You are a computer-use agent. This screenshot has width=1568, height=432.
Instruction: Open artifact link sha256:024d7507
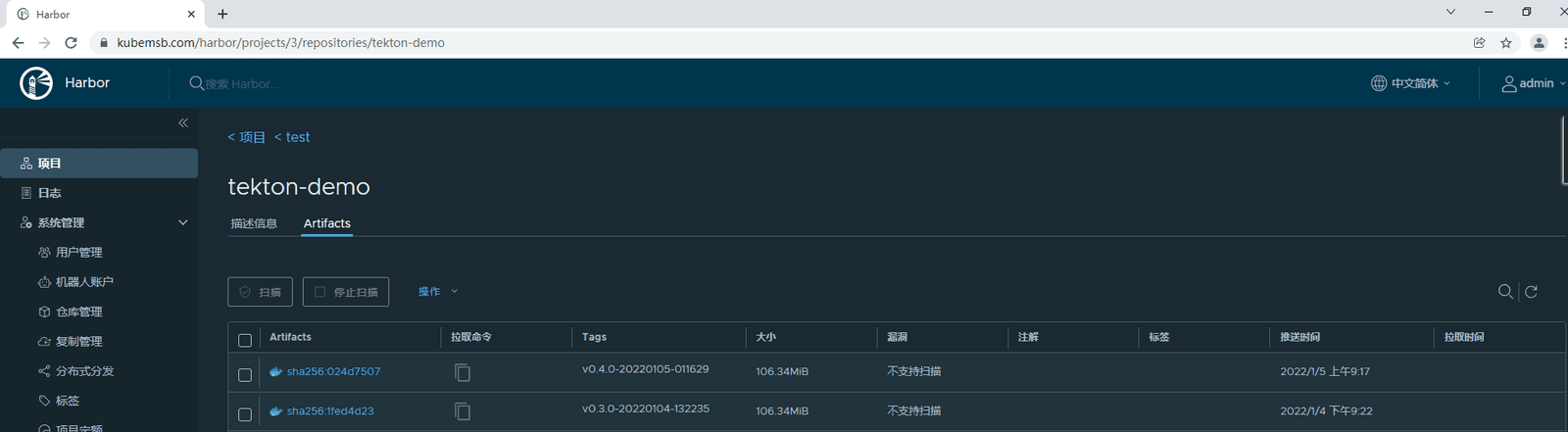[x=333, y=372]
